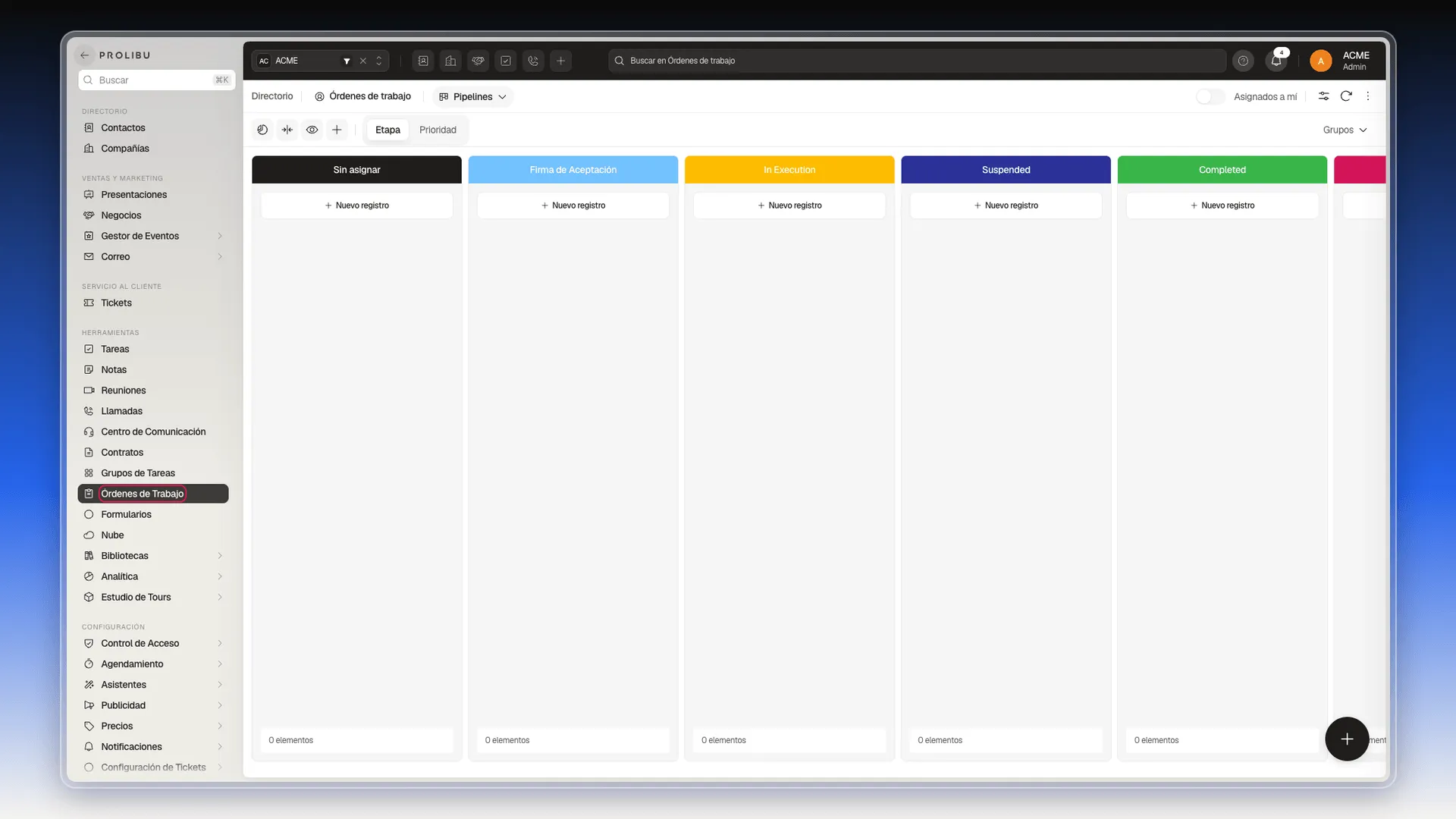Screen dimensions: 1456x819
Task: Switch to the Prioridad tab
Action: (438, 130)
